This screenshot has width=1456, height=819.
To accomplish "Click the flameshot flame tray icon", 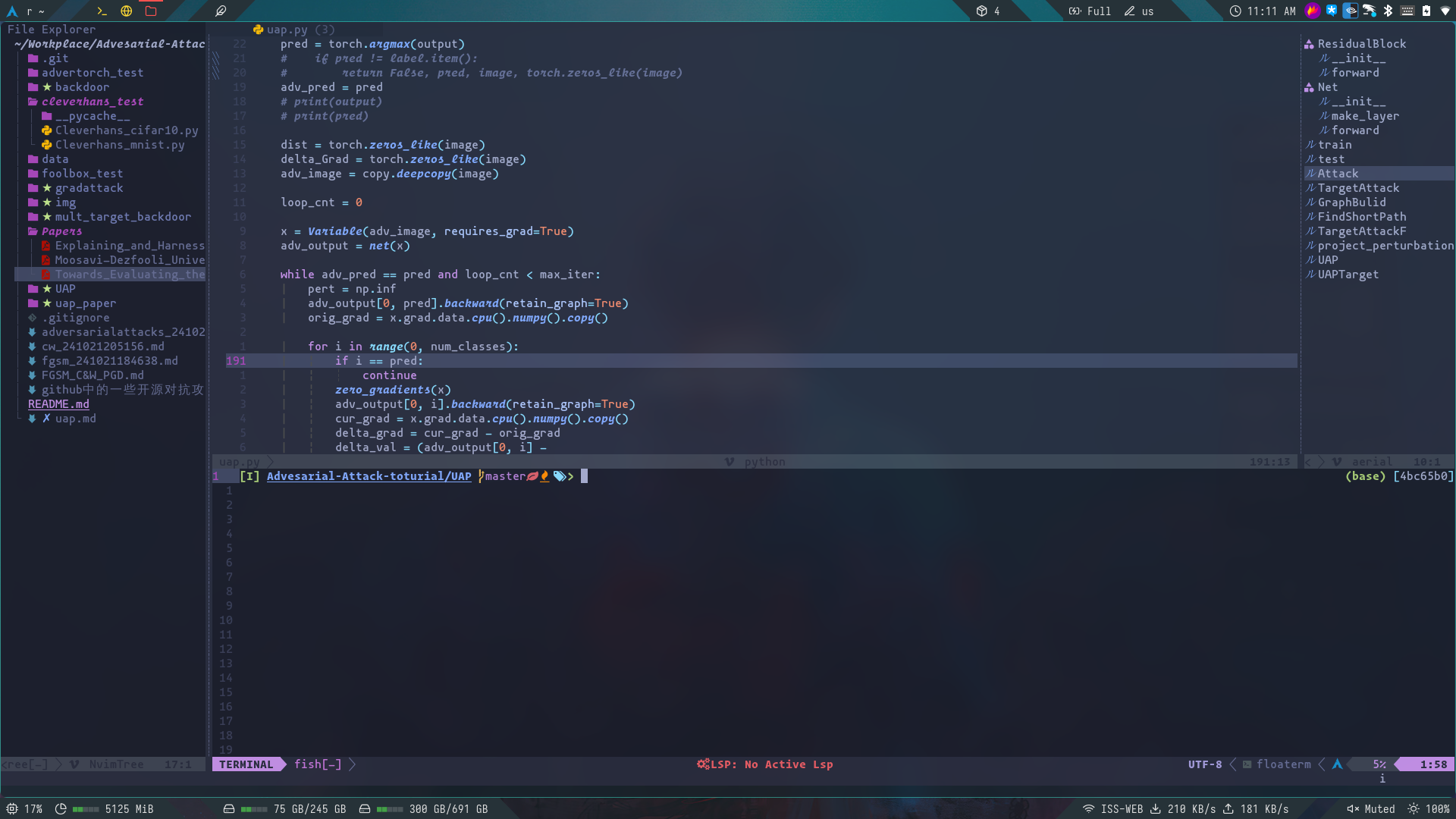I will coord(1312,11).
